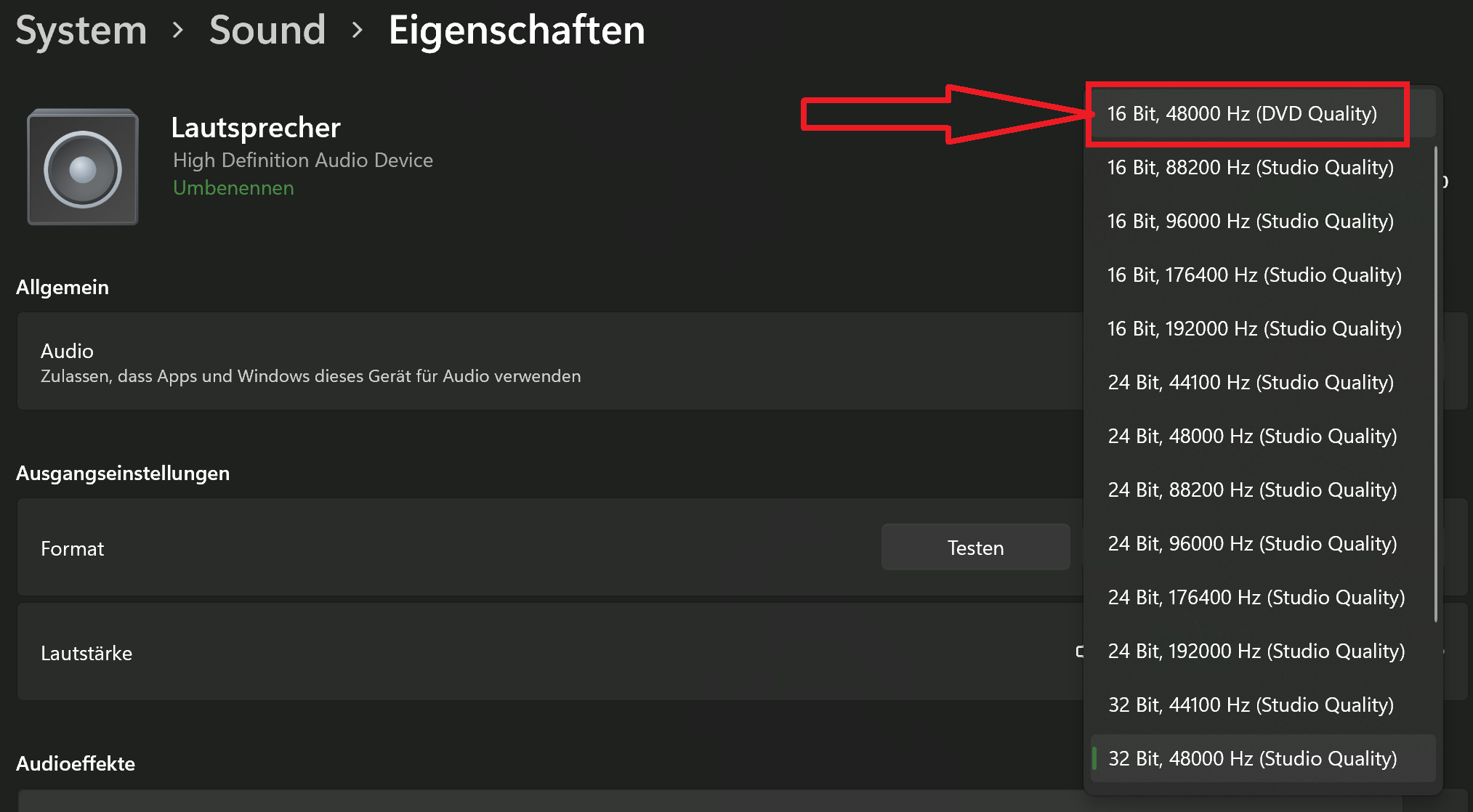
Task: Choose 24 Bit, 96000 Hz entry
Action: point(1251,544)
